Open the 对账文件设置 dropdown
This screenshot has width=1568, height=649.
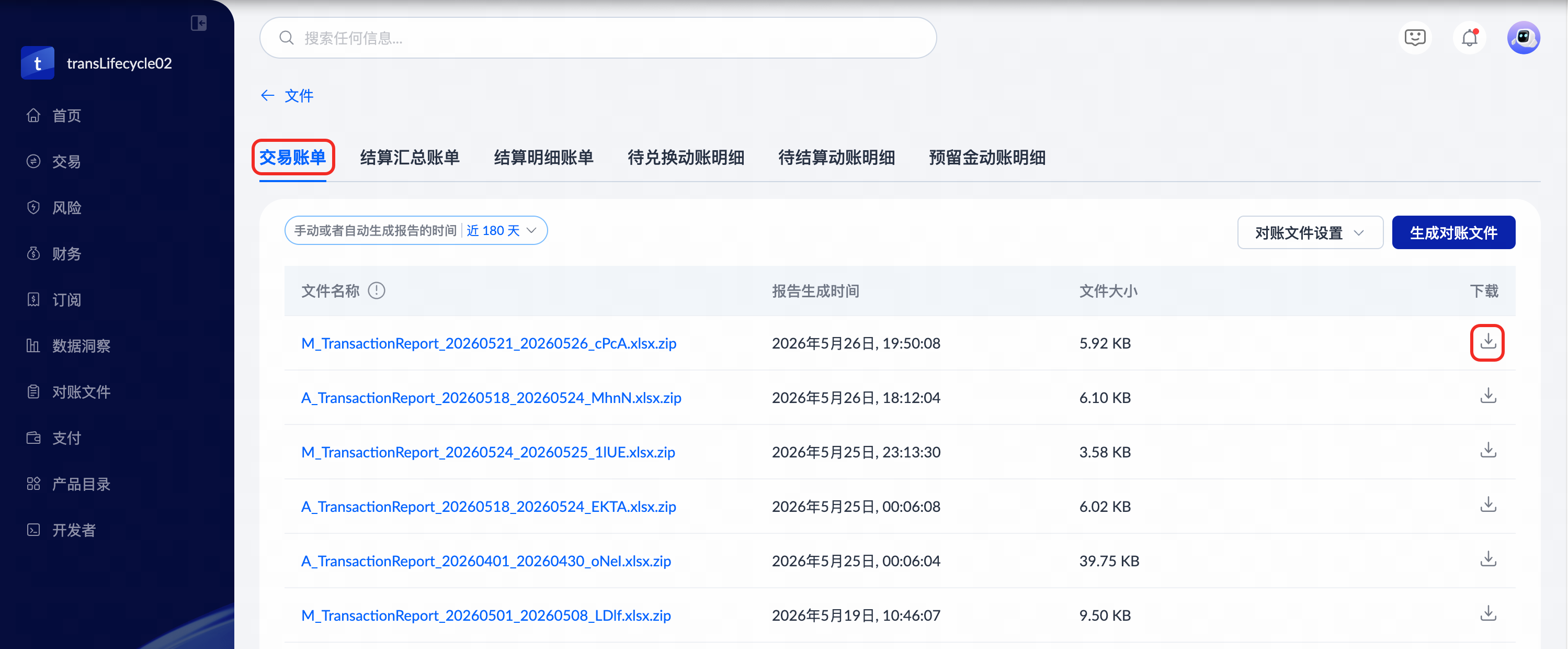1310,232
